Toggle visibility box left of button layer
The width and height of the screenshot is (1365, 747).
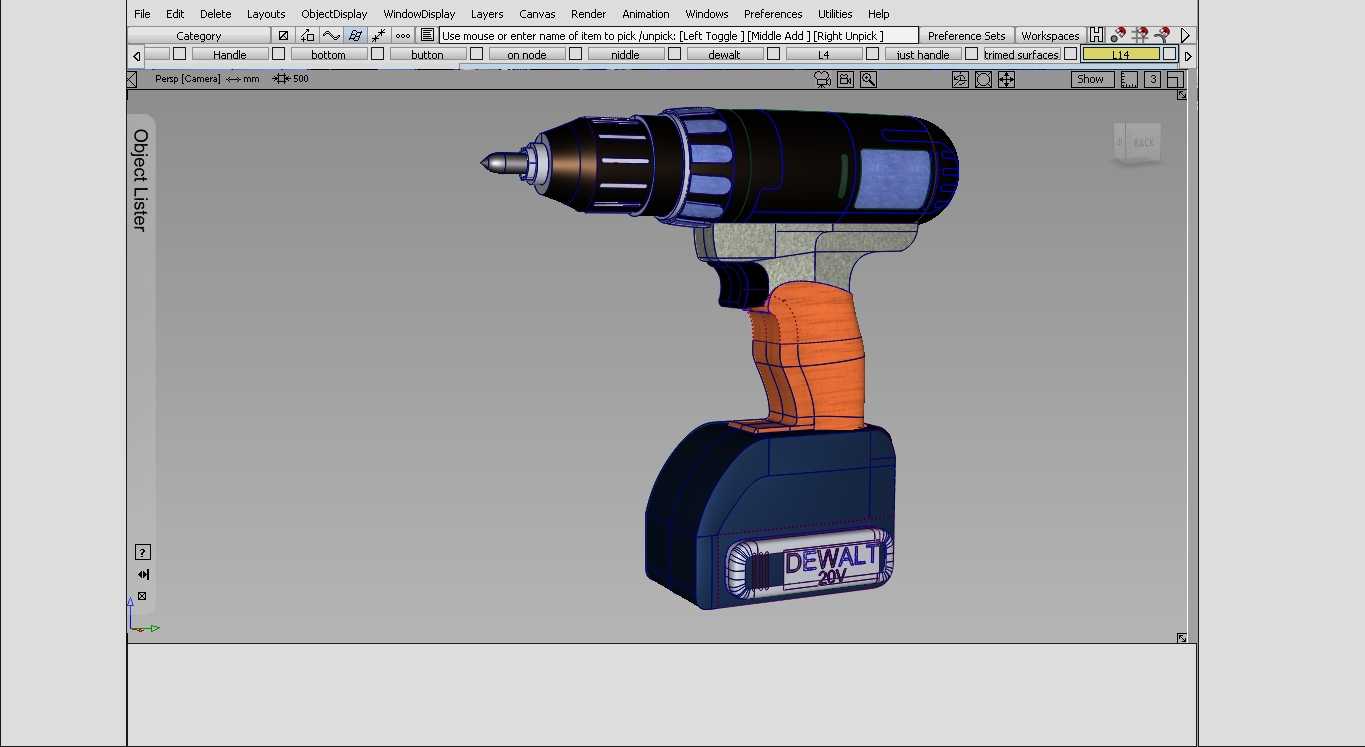[377, 54]
